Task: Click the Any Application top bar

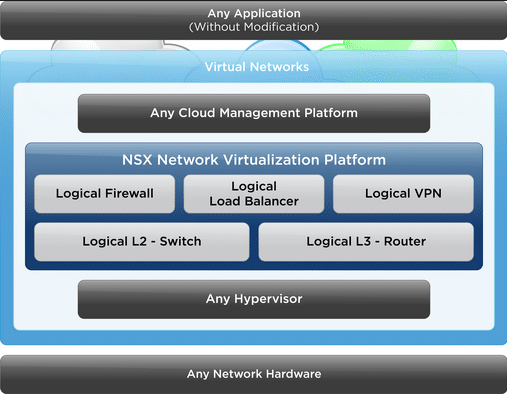Action: pyautogui.click(x=253, y=20)
